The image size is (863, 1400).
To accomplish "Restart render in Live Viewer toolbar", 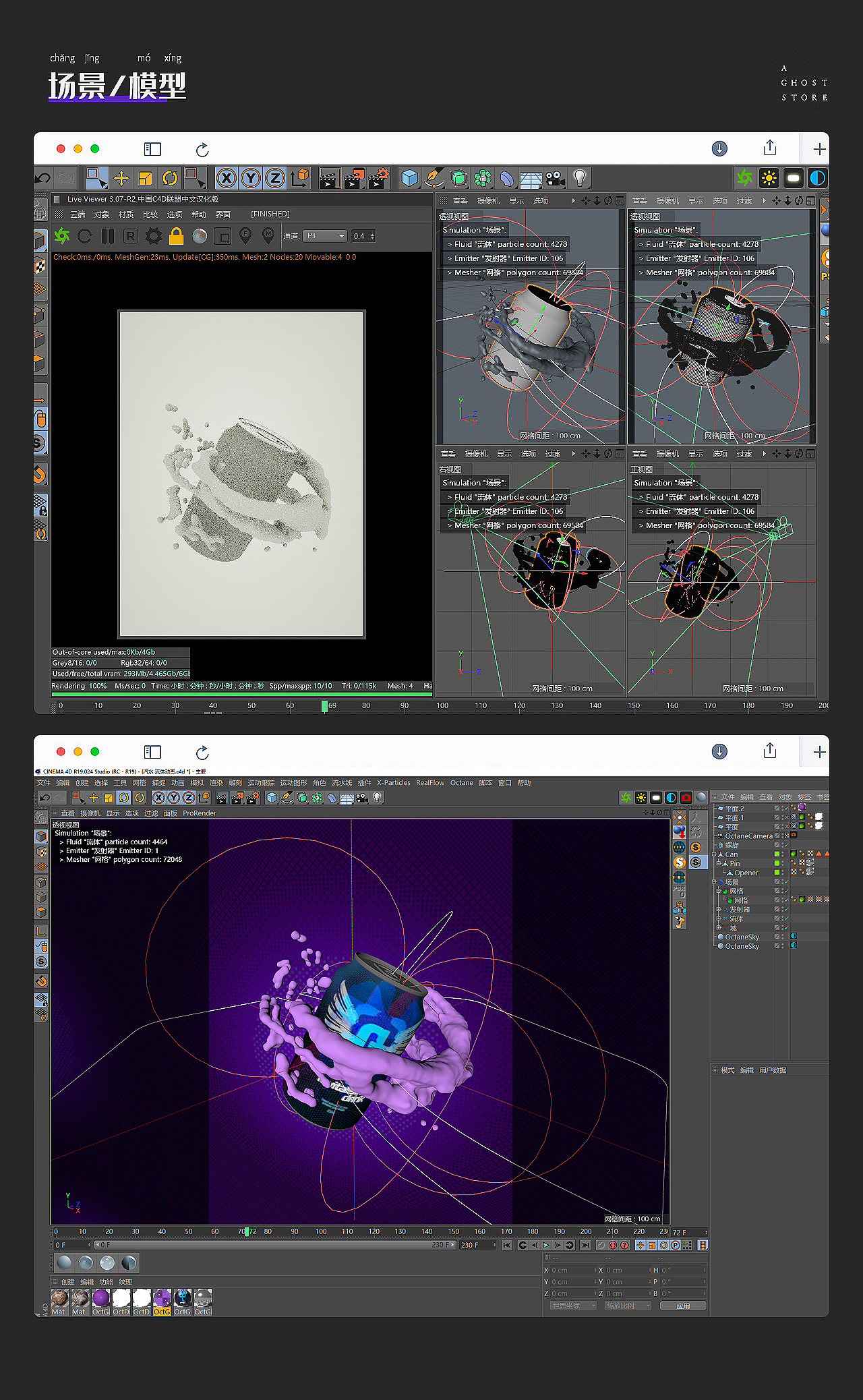I will [x=85, y=236].
